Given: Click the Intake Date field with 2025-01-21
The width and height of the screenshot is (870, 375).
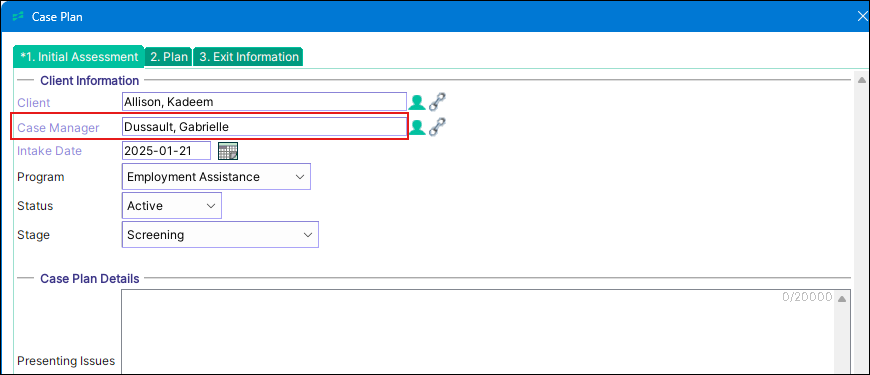Looking at the screenshot, I should coord(166,151).
